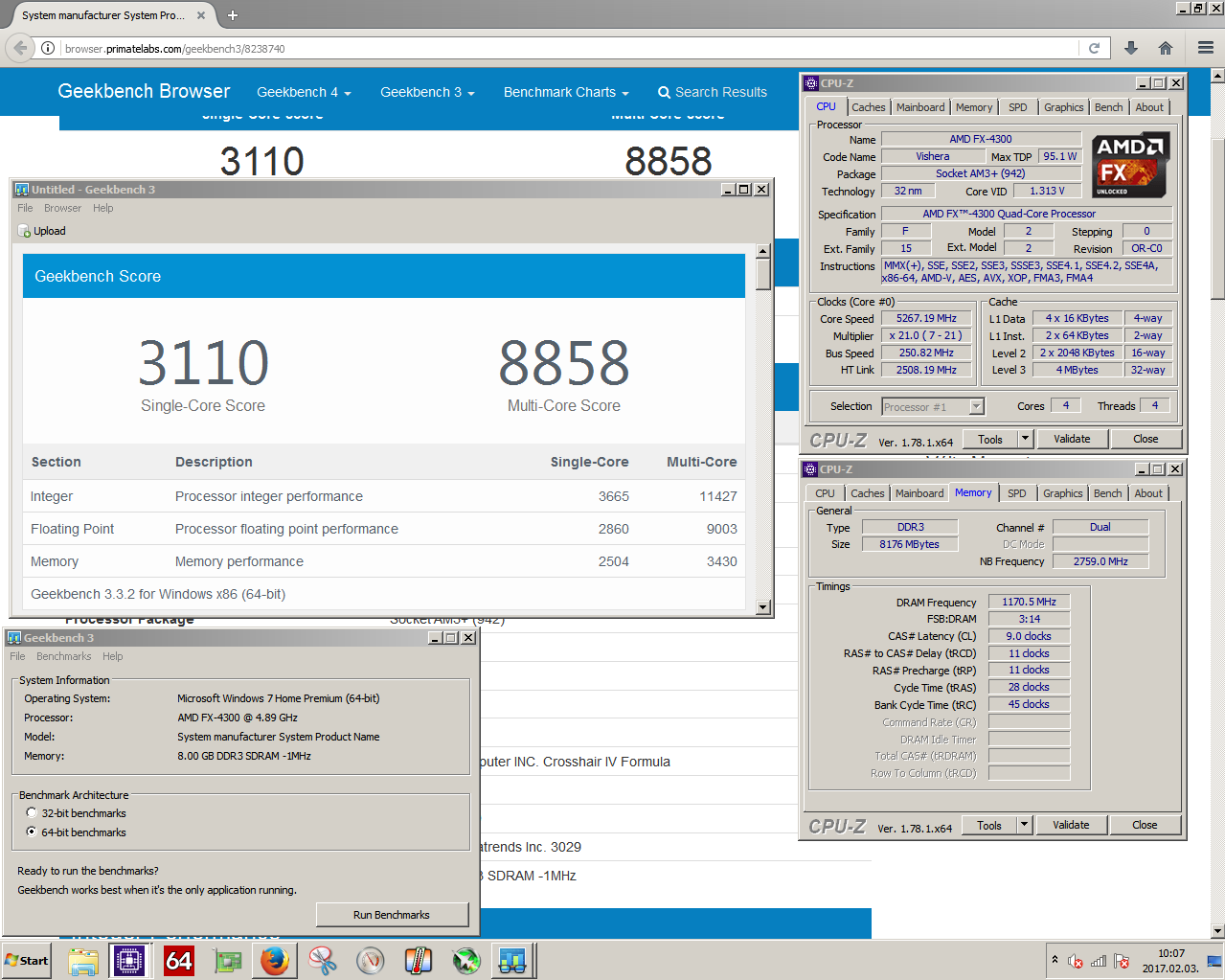Open the Bench tab in top CPU-Z

tap(1109, 107)
